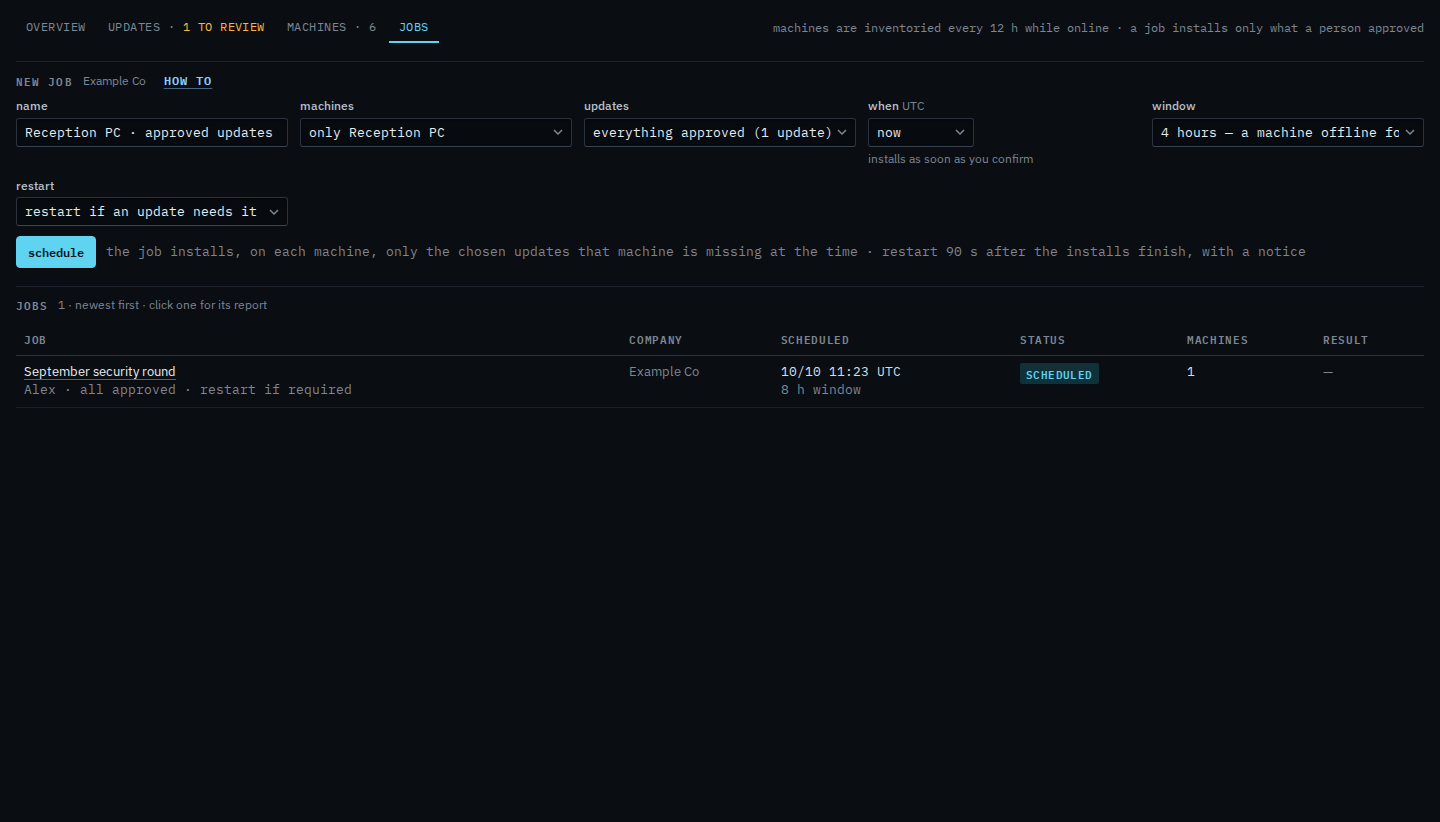1440x822 pixels.
Task: Open the HOW TO link
Action: tap(188, 82)
